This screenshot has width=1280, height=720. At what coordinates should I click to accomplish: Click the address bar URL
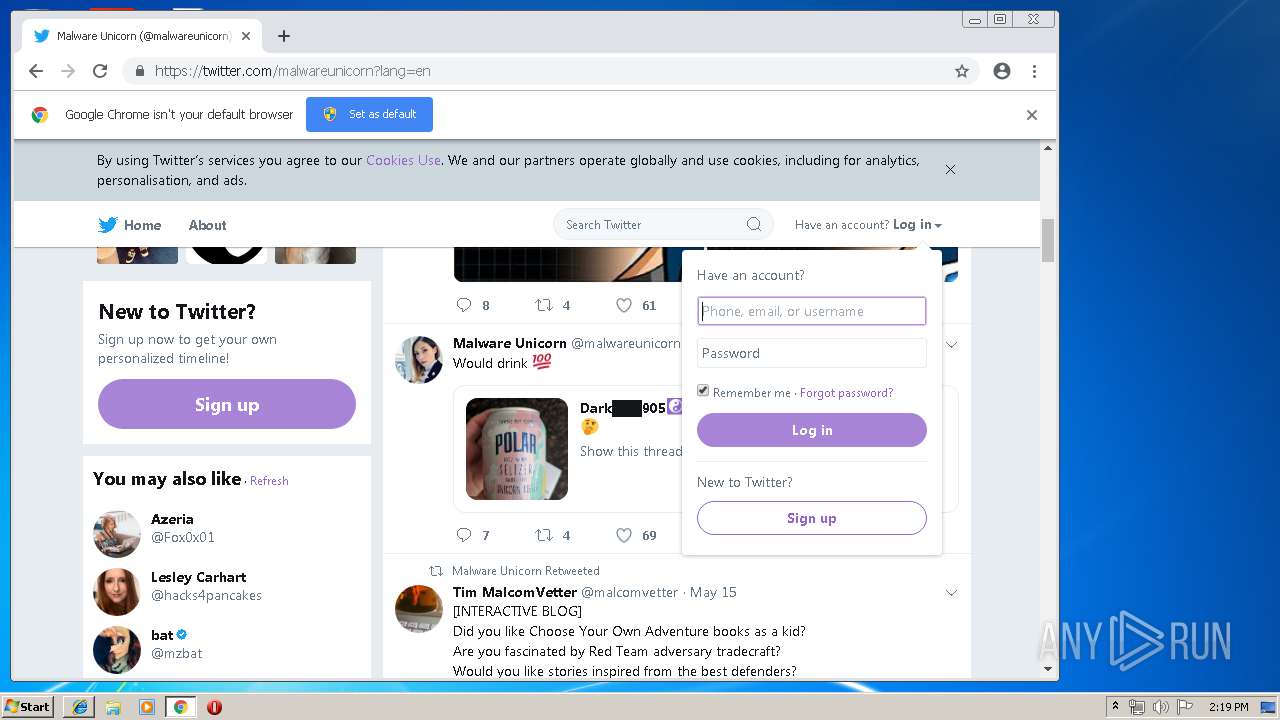(292, 71)
